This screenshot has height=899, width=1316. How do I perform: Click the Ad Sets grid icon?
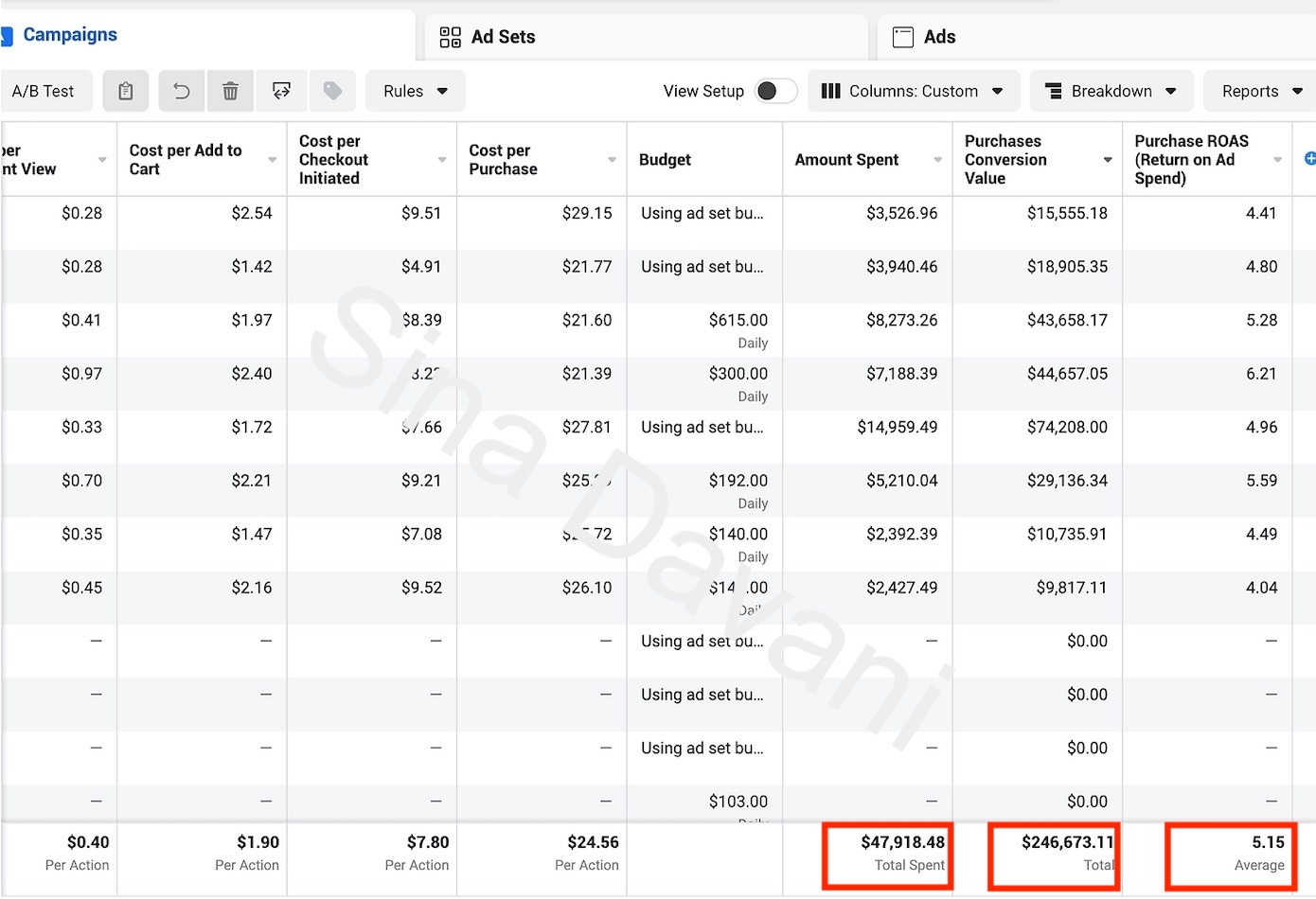pyautogui.click(x=451, y=37)
